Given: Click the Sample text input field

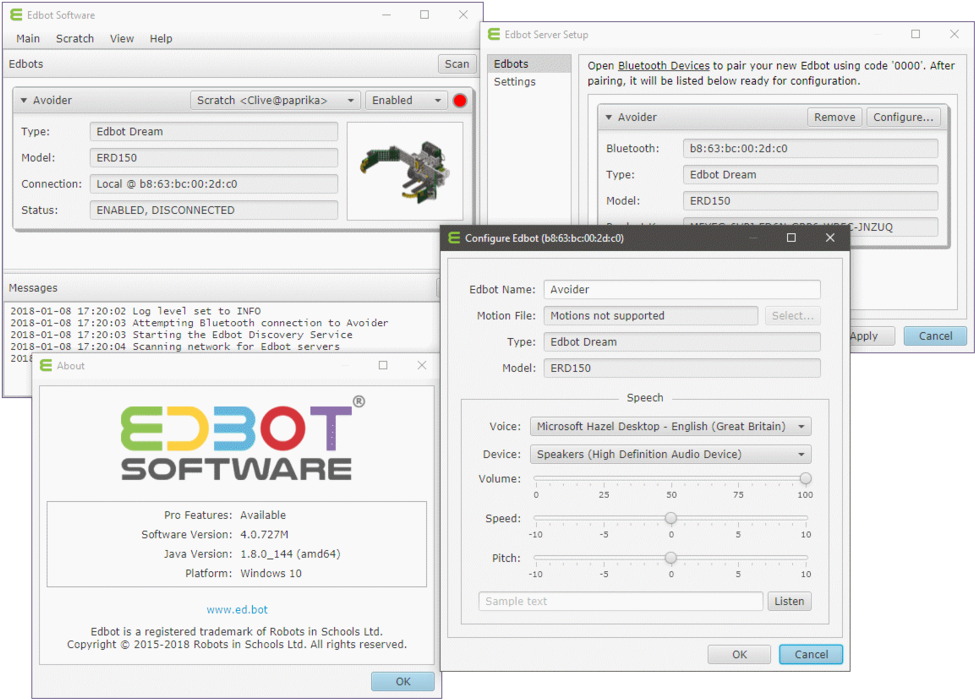Looking at the screenshot, I should [x=621, y=601].
